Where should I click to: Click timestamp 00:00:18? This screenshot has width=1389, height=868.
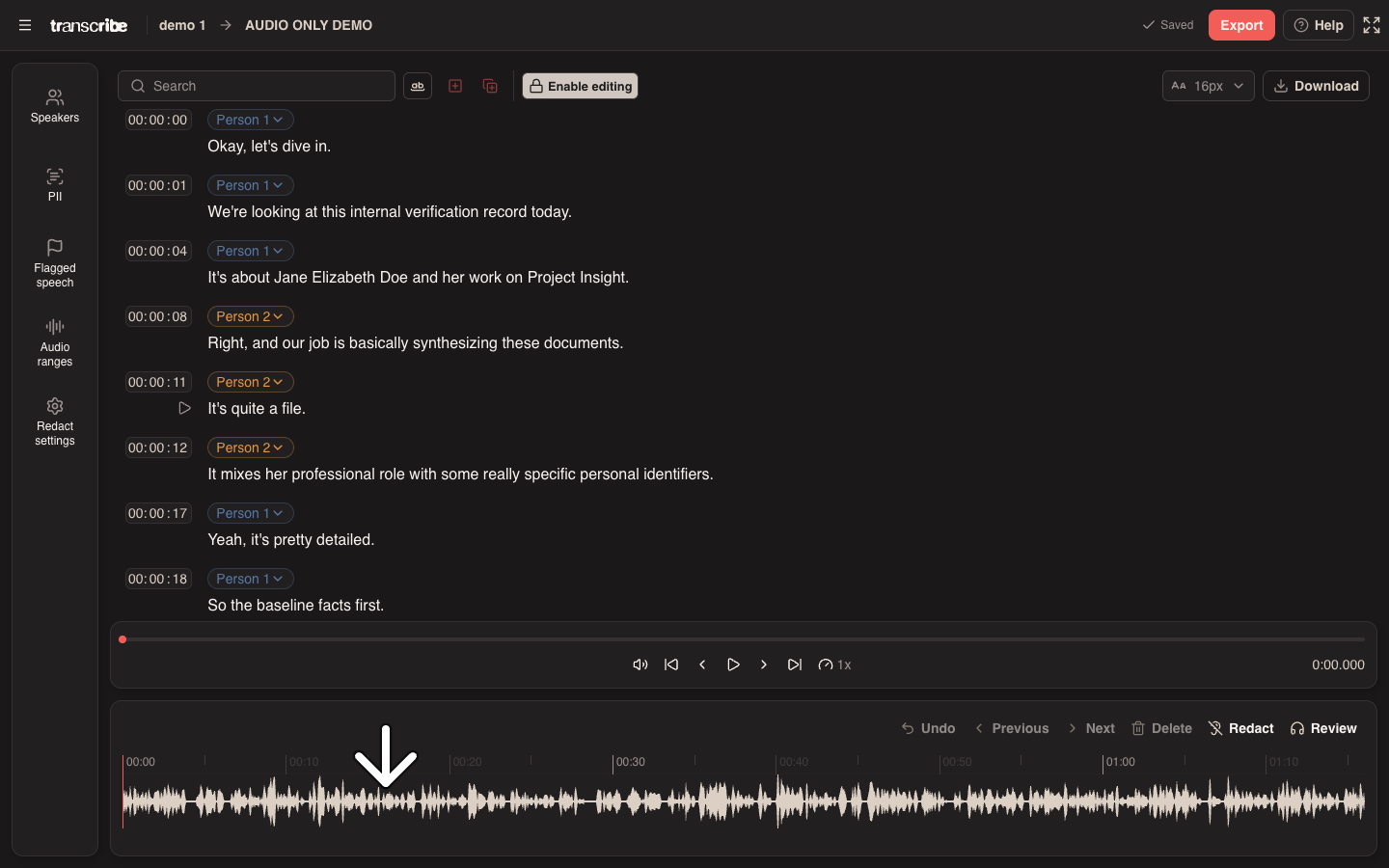pos(158,579)
